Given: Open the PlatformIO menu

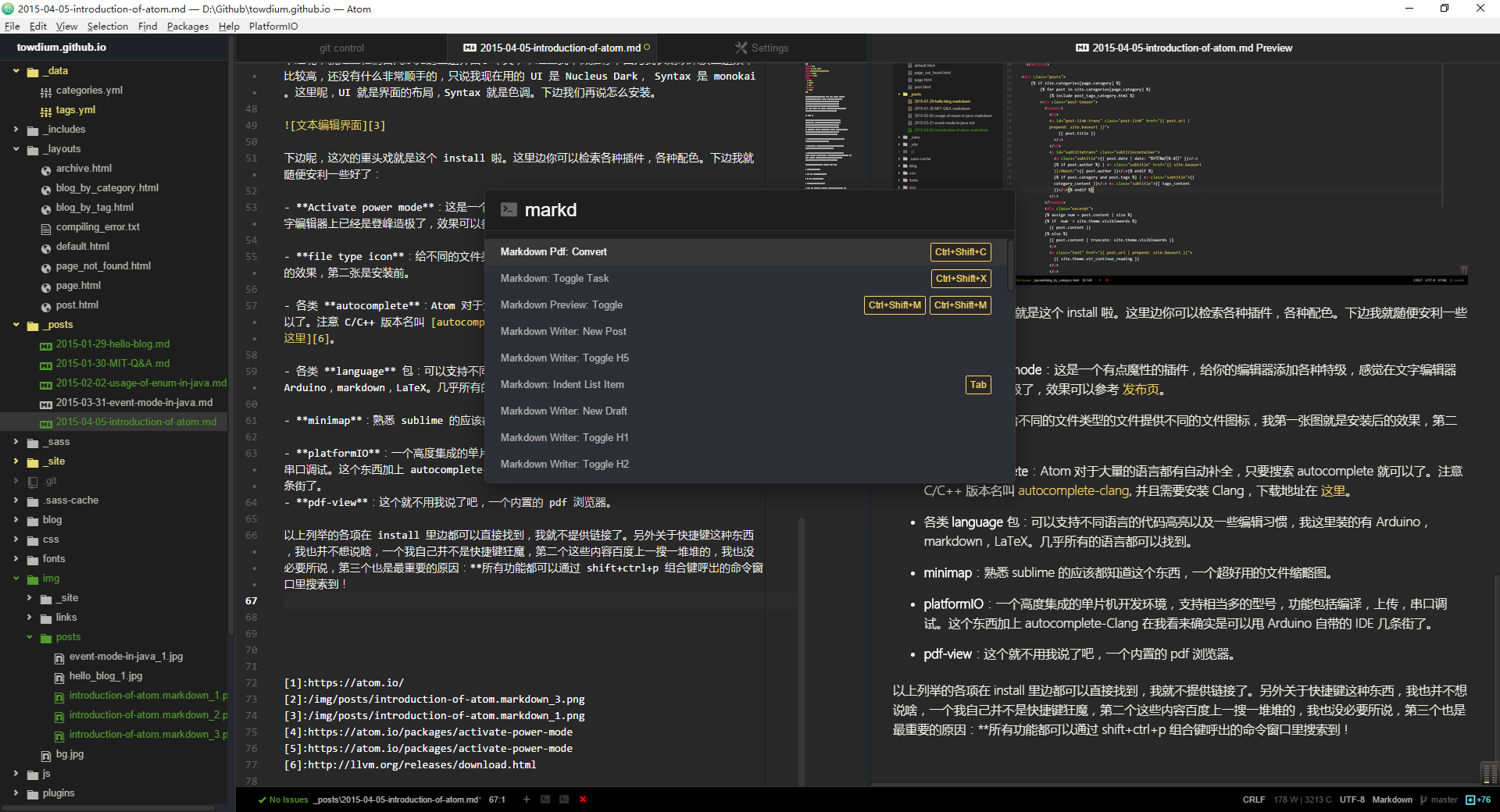Looking at the screenshot, I should click(x=273, y=26).
